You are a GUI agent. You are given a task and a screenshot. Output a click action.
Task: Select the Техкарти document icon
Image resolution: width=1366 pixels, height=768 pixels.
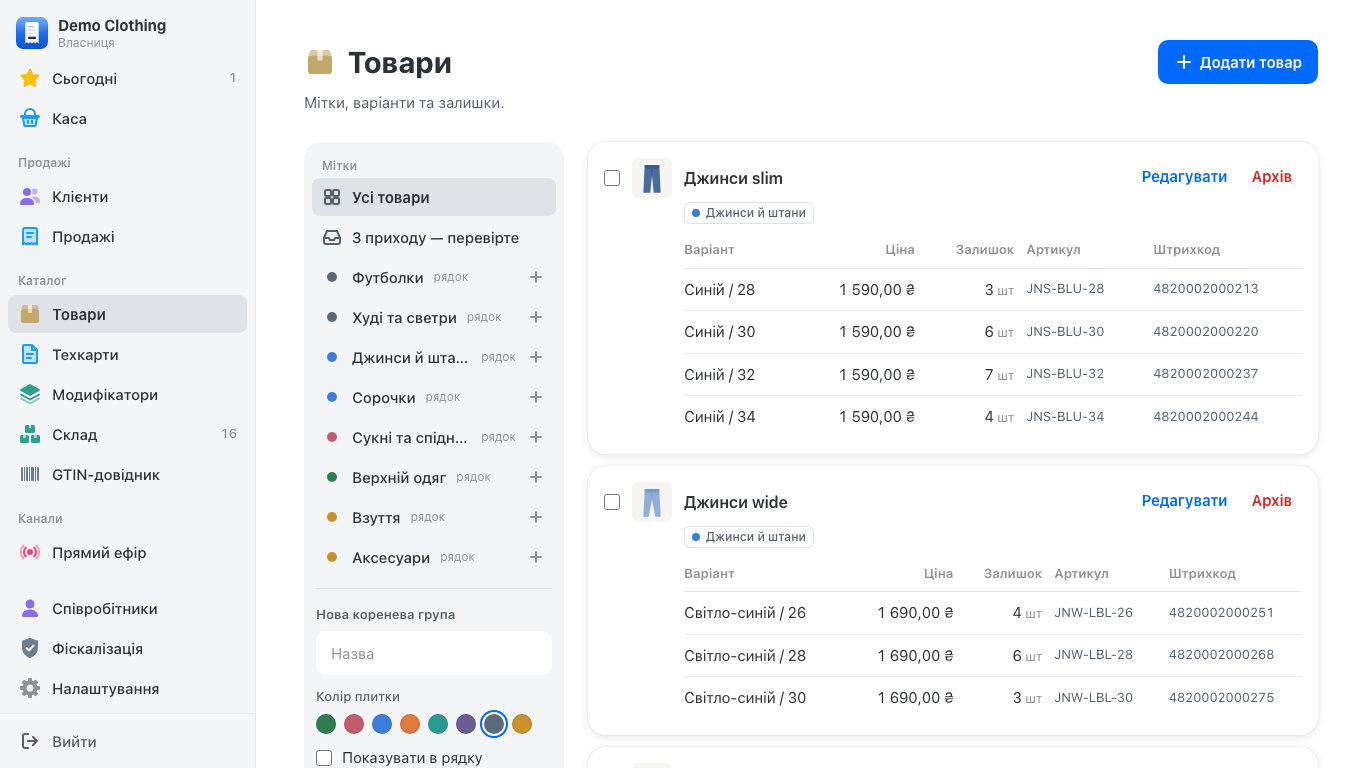point(30,354)
